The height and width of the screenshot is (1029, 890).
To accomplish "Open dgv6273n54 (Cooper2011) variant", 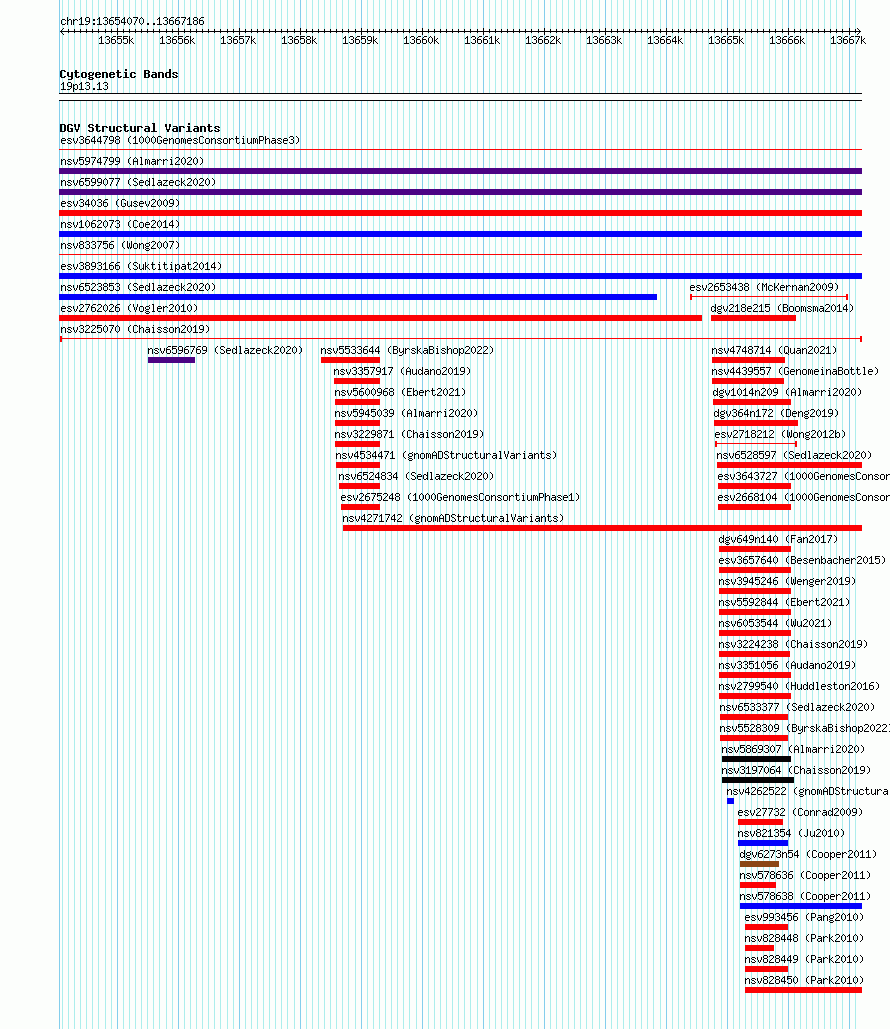I will 808,854.
